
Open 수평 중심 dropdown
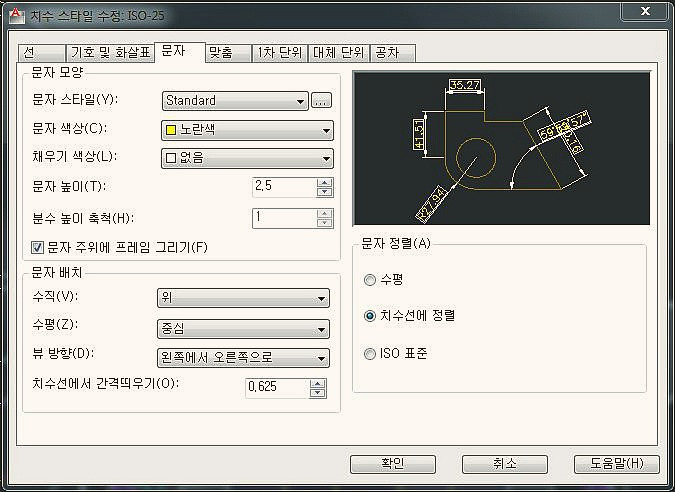click(x=243, y=329)
